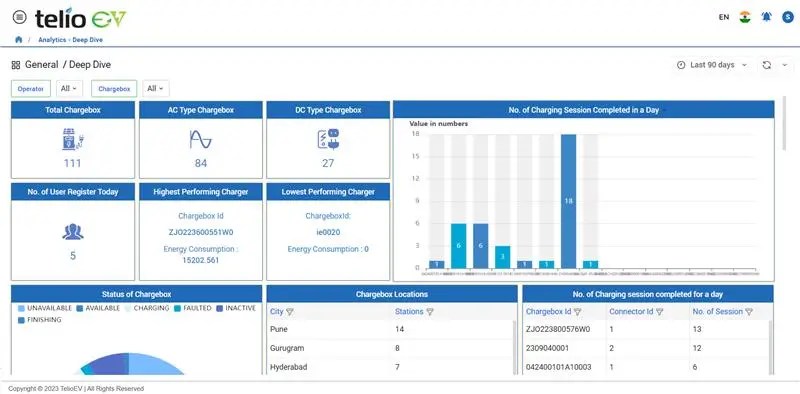
Task: Go to the home breadcrumb icon
Action: point(19,39)
